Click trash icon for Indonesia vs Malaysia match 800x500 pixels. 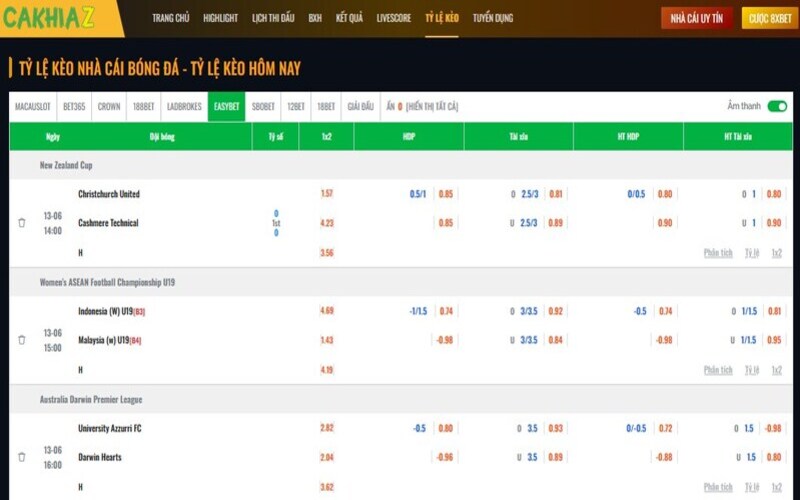[22, 340]
